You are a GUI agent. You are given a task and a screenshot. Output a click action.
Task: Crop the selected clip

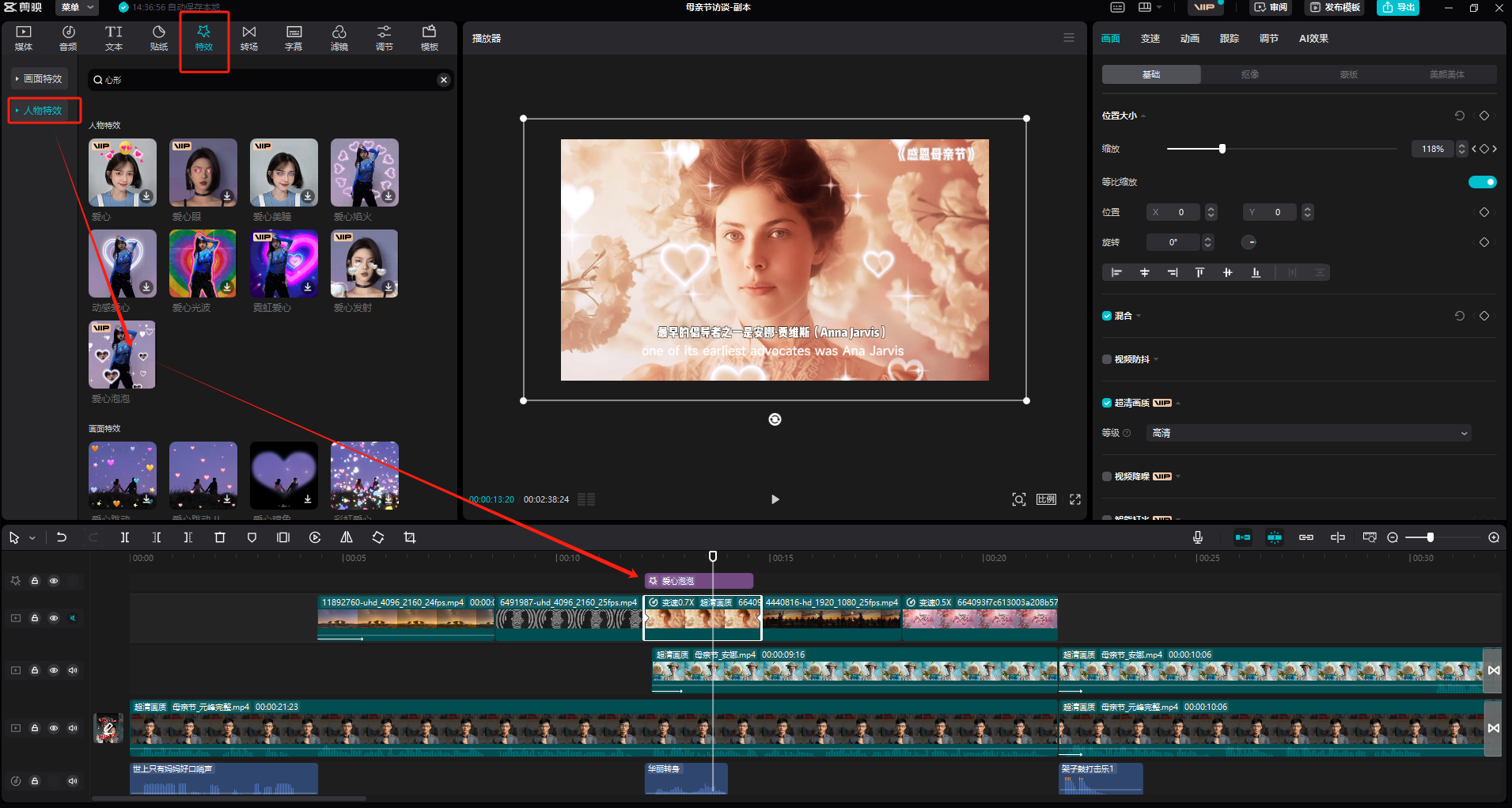410,537
